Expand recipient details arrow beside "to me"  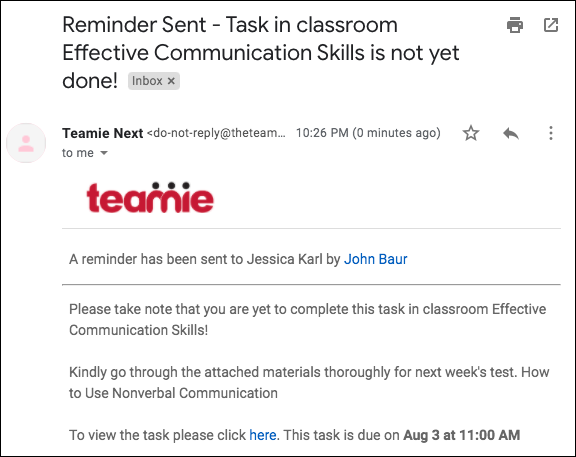(104, 153)
